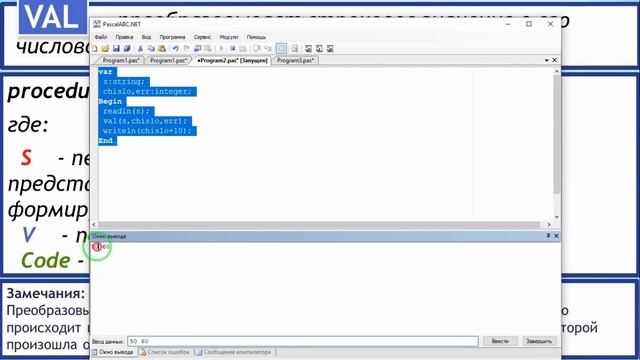The width and height of the screenshot is (640, 360).
Task: Click the Redo toolbar icon
Action: pos(186,49)
